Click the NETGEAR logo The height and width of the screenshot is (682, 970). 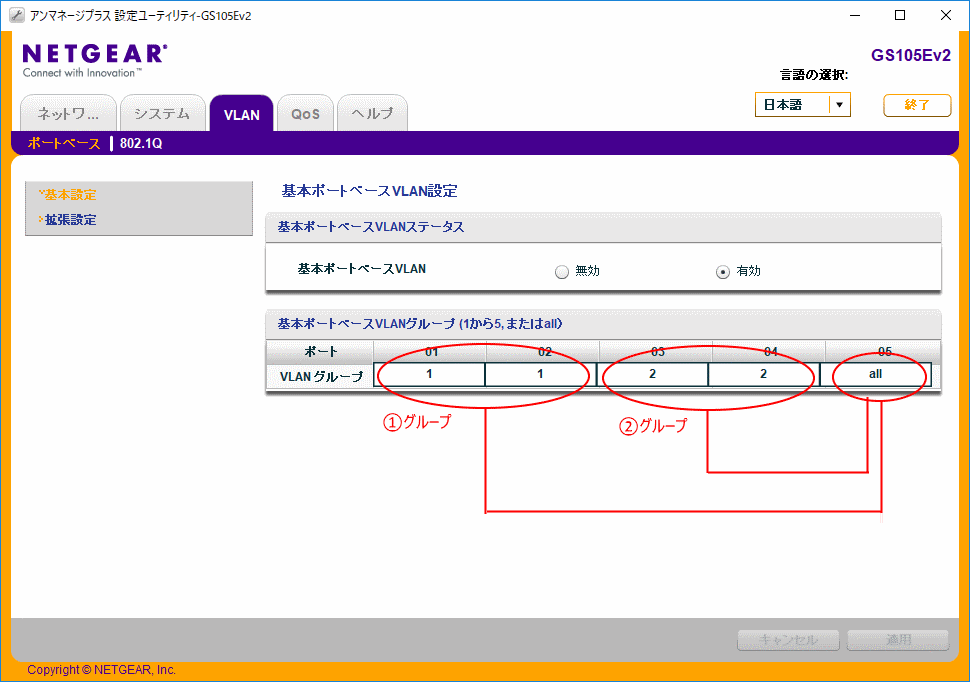[x=95, y=60]
